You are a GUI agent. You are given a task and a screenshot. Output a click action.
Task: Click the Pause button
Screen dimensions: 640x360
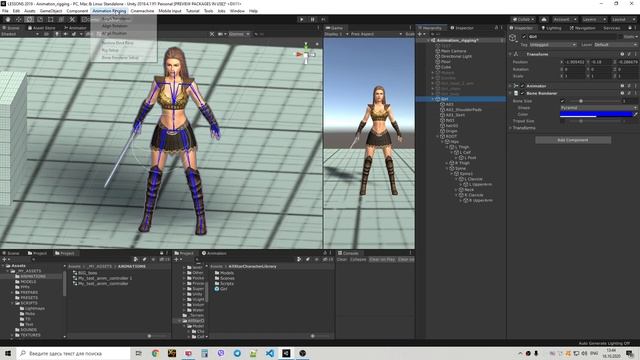[313, 19]
